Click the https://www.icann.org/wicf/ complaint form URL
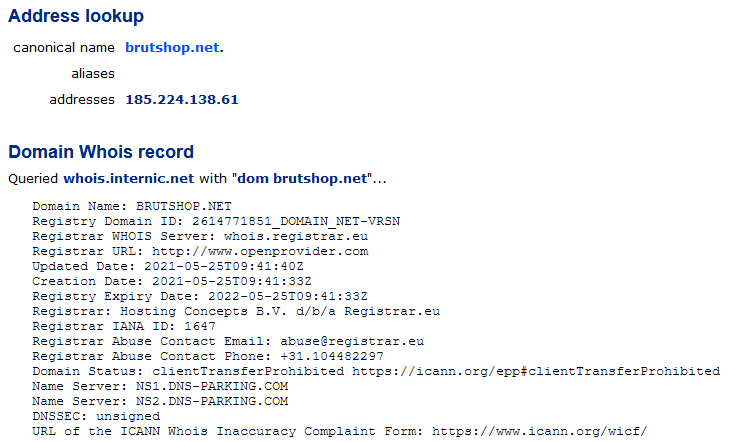 539,431
